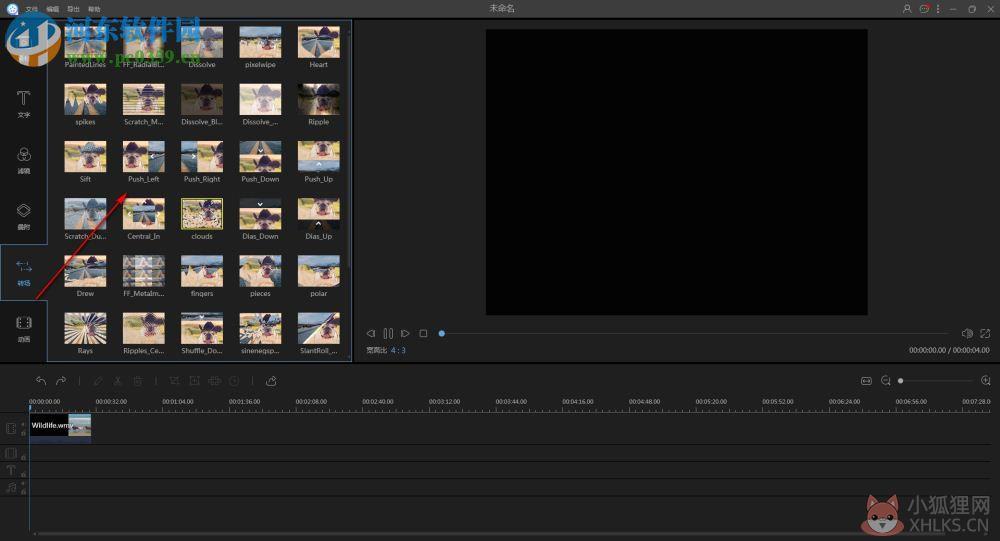The width and height of the screenshot is (1000, 541).
Task: Pause playback in the preview
Action: tap(388, 333)
